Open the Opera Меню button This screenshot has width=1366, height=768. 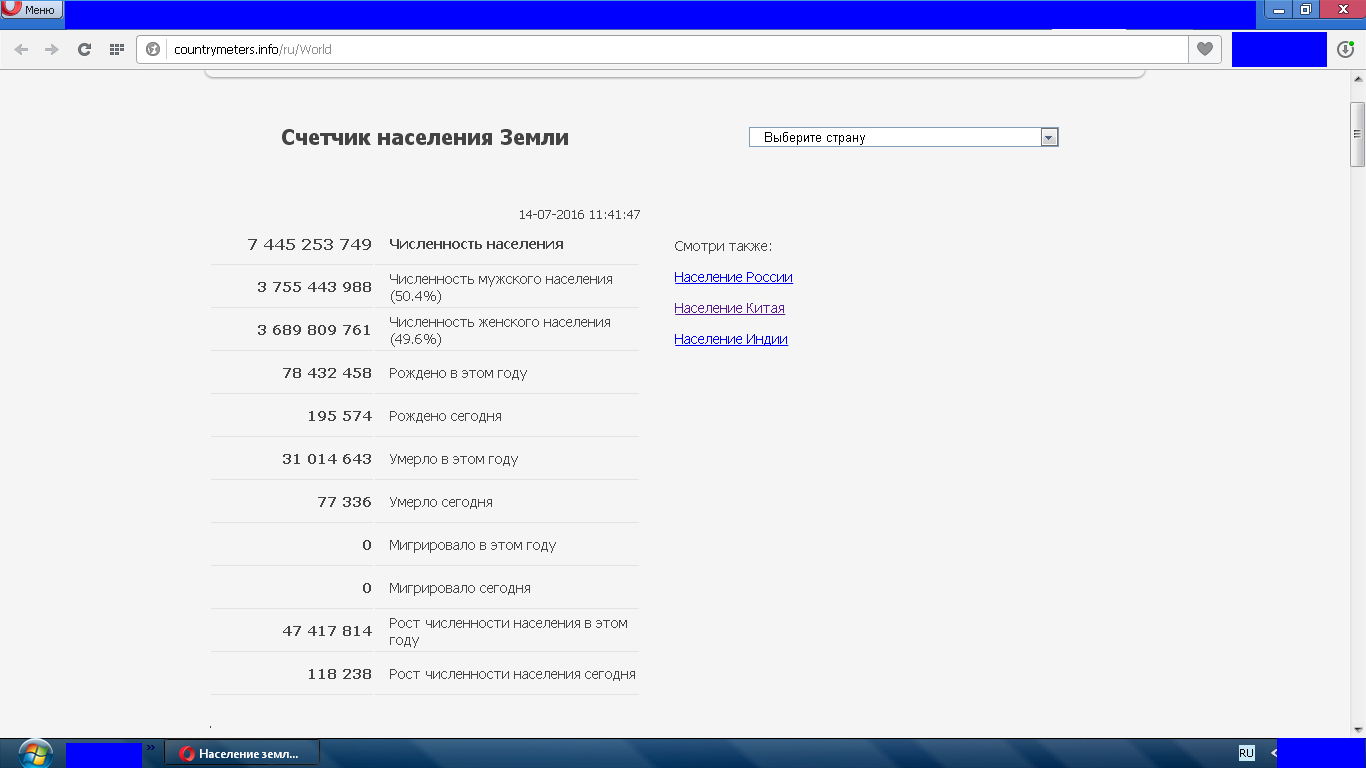pyautogui.click(x=32, y=10)
